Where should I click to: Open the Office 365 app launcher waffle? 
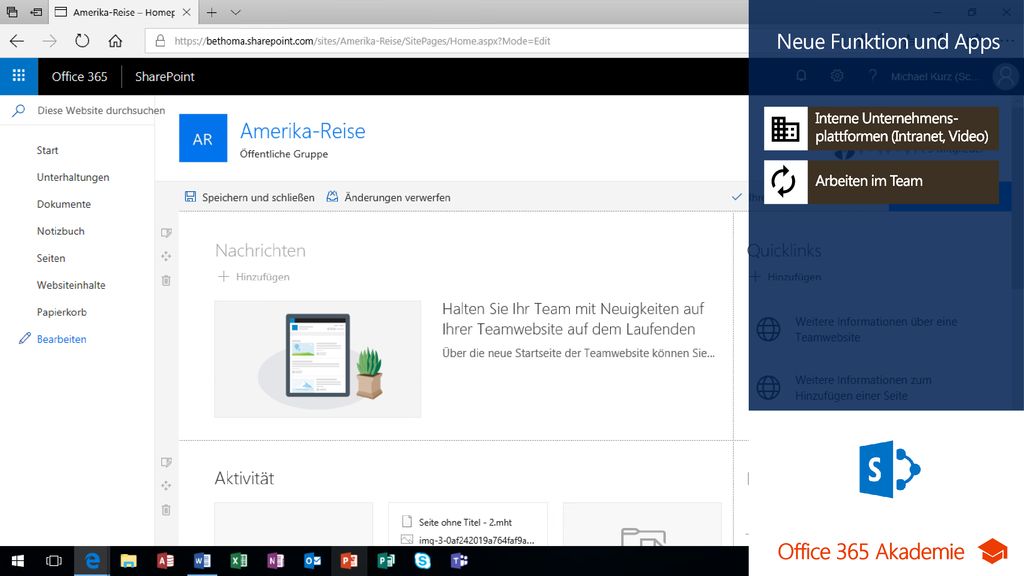coord(19,76)
